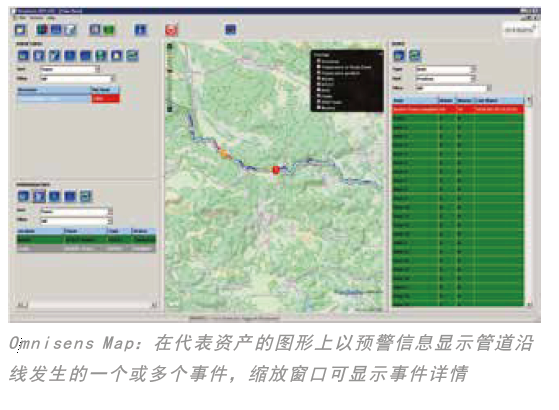Image resolution: width=559 pixels, height=410 pixels.
Task: Open the first menu in the menu bar
Action: coord(21,17)
